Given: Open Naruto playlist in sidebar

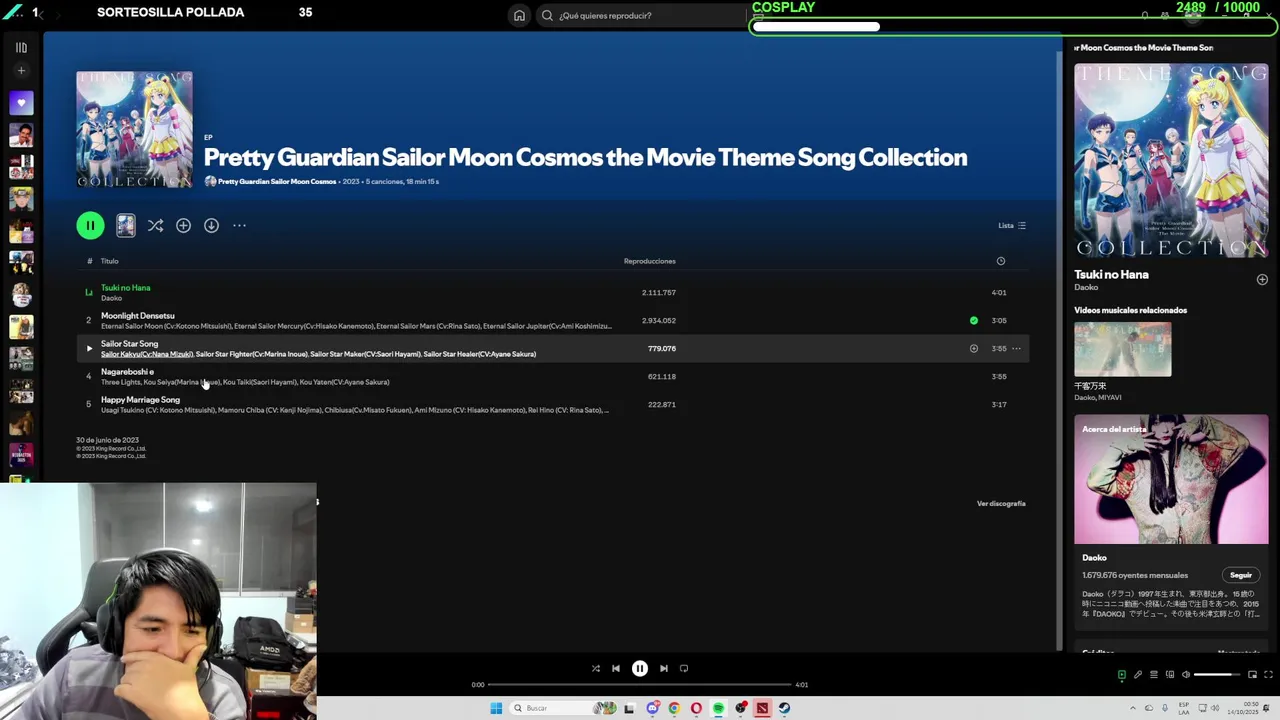Looking at the screenshot, I should (21, 199).
